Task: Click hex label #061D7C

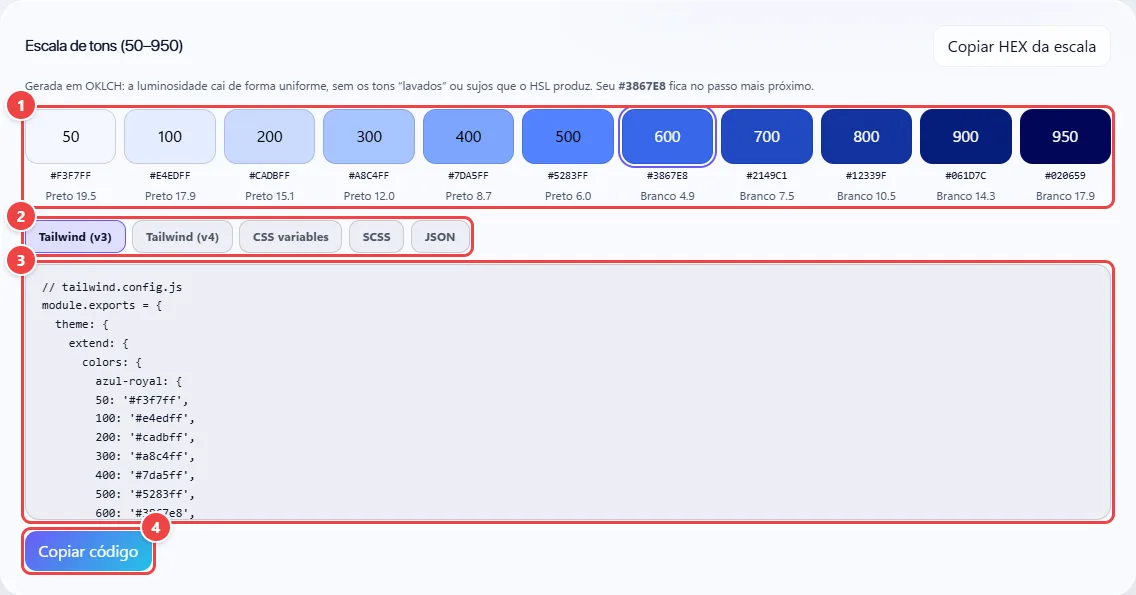Action: click(x=966, y=175)
